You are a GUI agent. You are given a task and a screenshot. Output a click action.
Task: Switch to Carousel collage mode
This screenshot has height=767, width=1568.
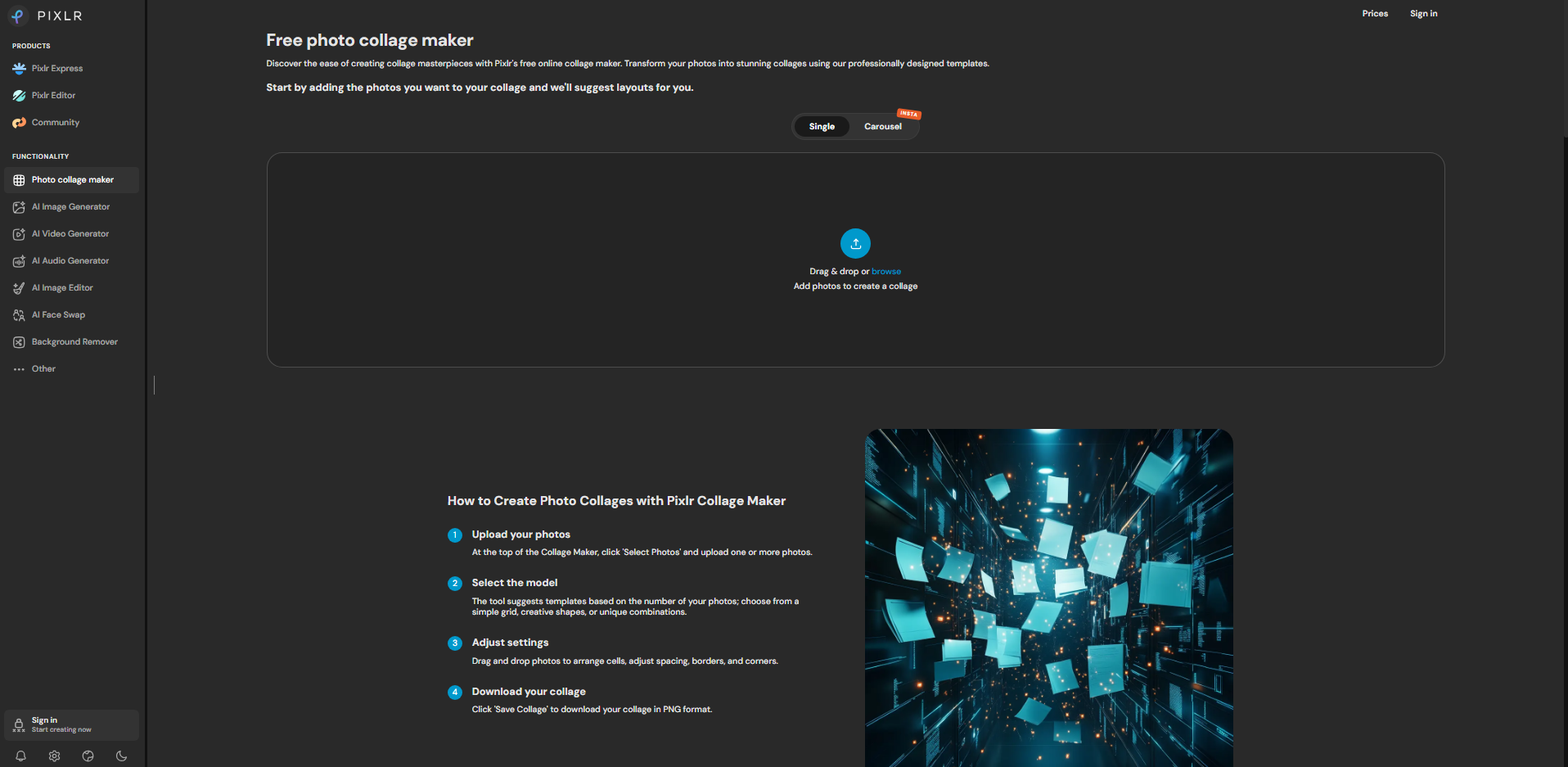click(883, 127)
